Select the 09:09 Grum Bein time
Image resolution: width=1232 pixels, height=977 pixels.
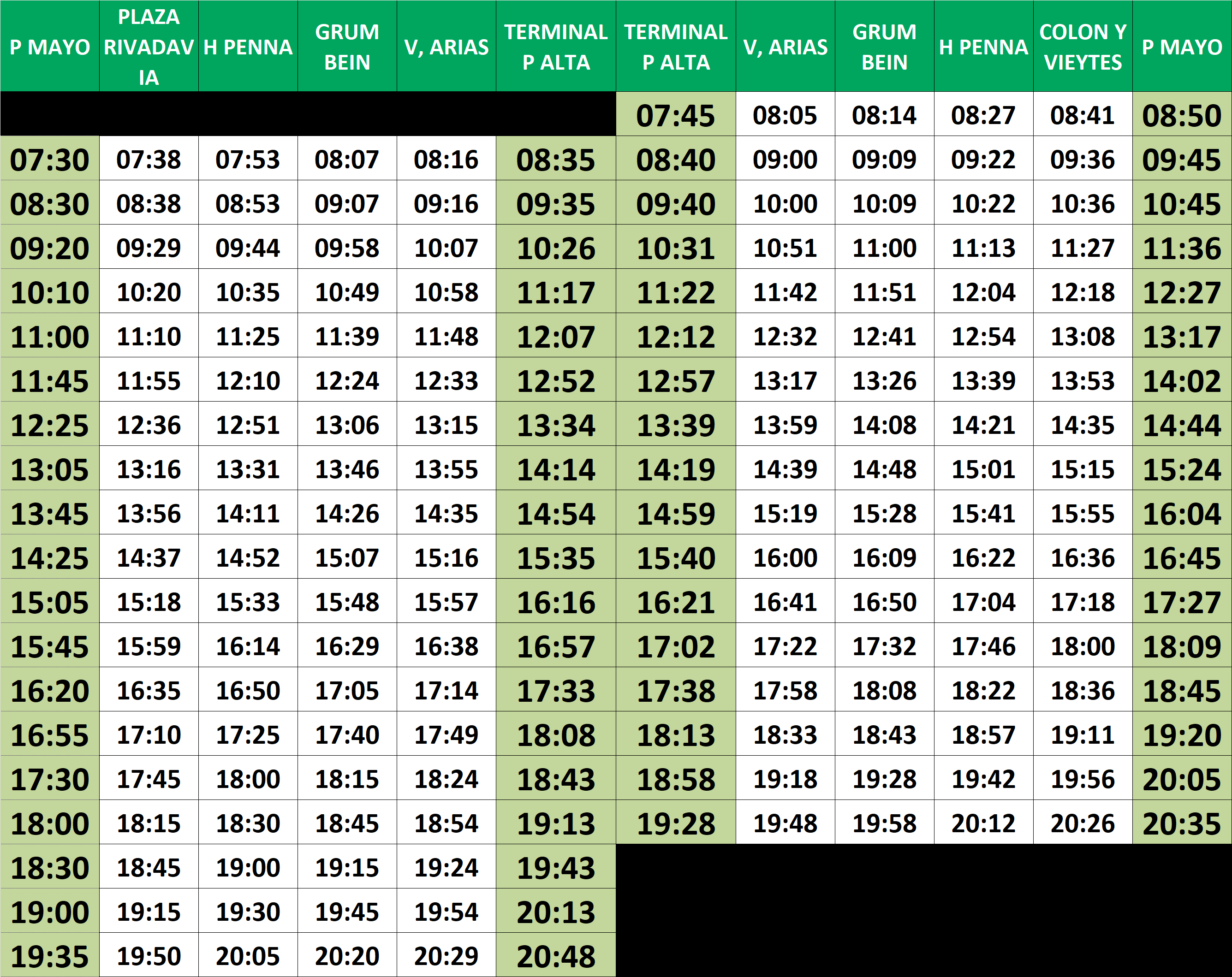coord(884,159)
